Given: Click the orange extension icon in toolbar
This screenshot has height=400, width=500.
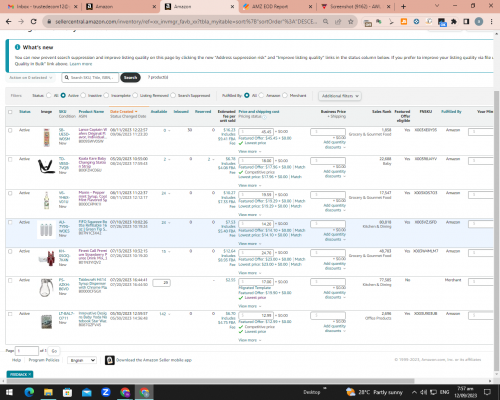Looking at the screenshot, I should coord(404,22).
